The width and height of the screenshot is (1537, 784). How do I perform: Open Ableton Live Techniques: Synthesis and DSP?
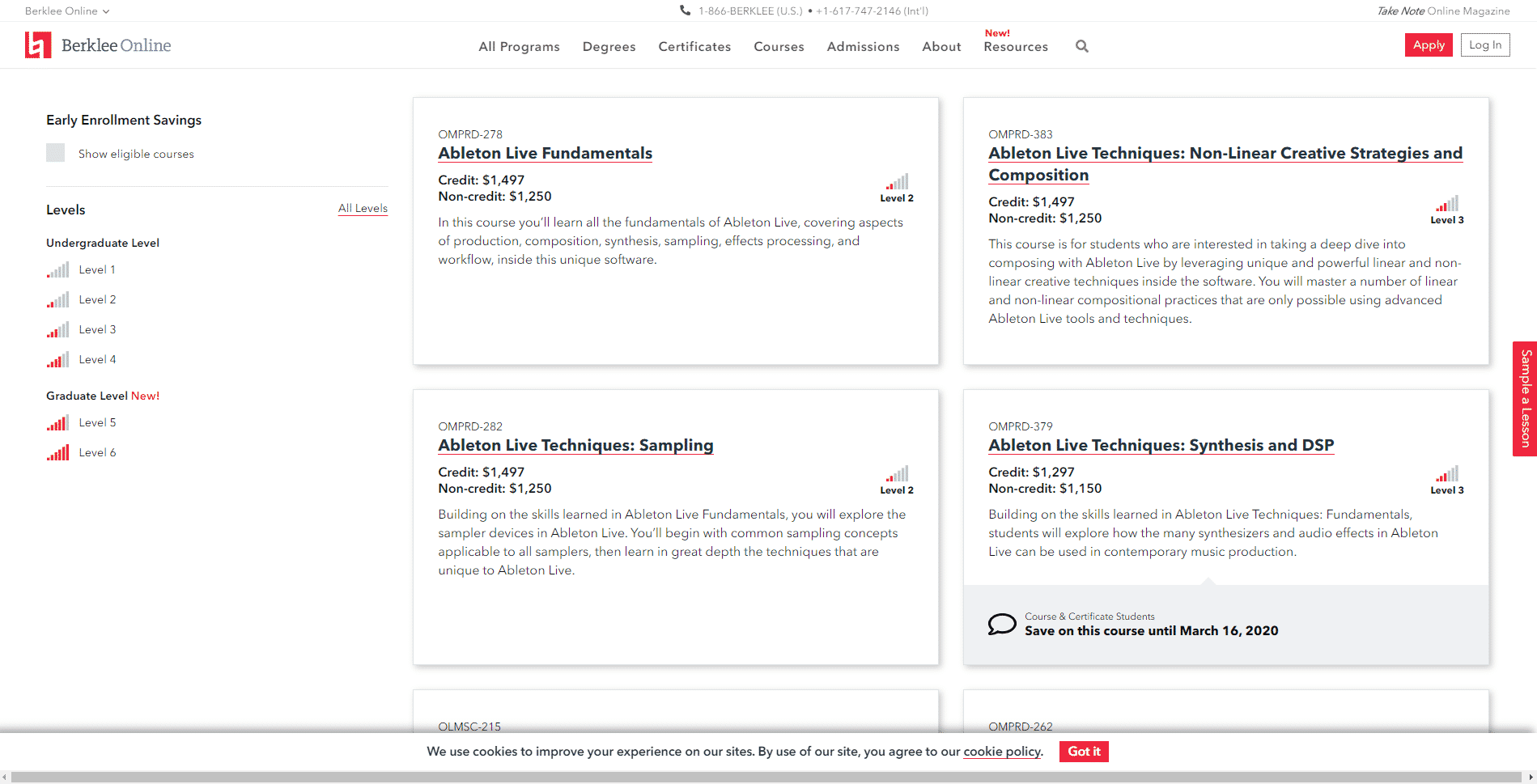click(x=1161, y=446)
